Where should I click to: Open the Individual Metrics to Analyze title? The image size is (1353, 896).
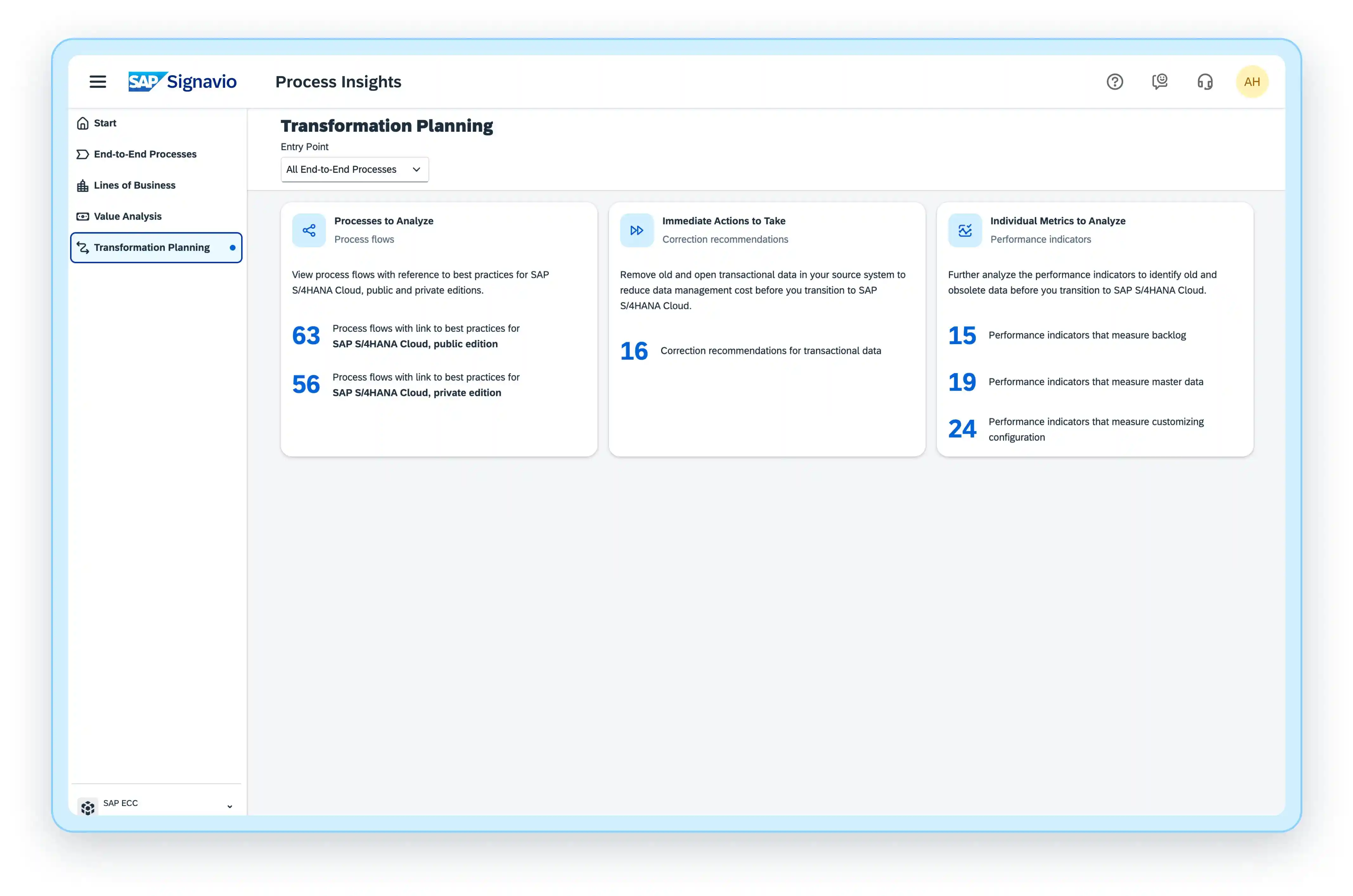click(1058, 221)
